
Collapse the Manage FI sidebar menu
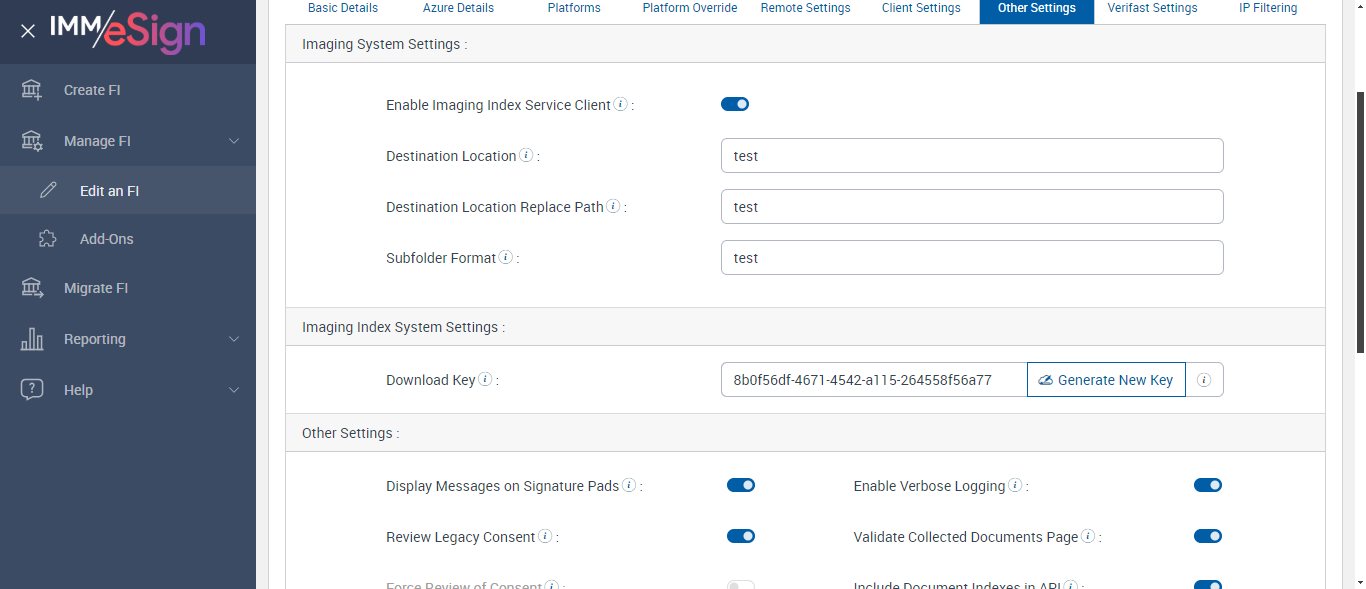[234, 141]
